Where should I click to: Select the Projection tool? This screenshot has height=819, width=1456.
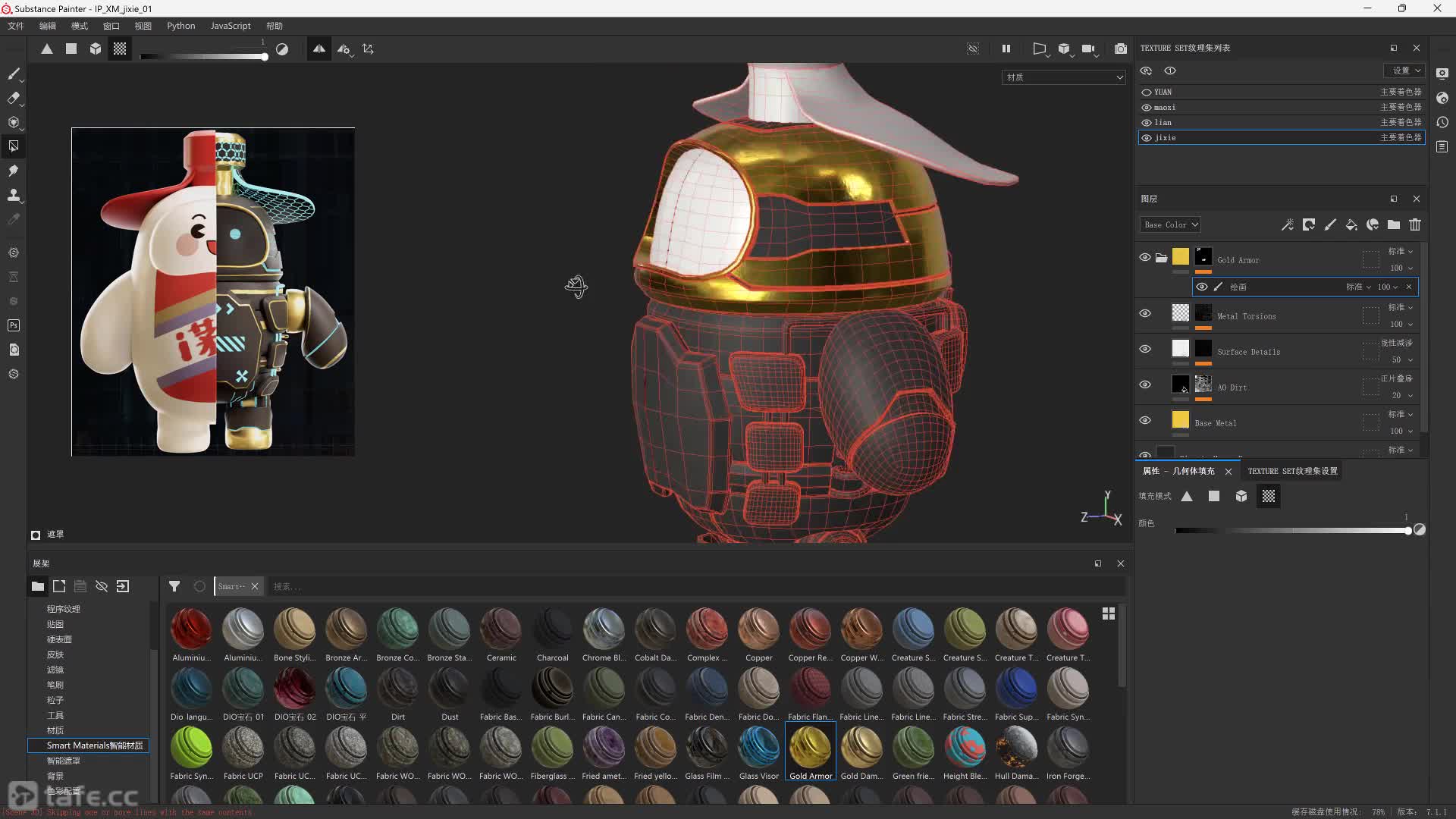click(x=14, y=122)
